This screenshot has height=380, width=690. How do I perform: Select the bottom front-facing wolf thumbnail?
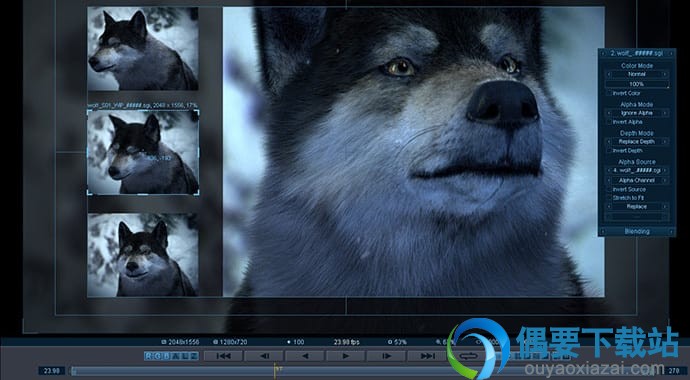click(x=143, y=255)
